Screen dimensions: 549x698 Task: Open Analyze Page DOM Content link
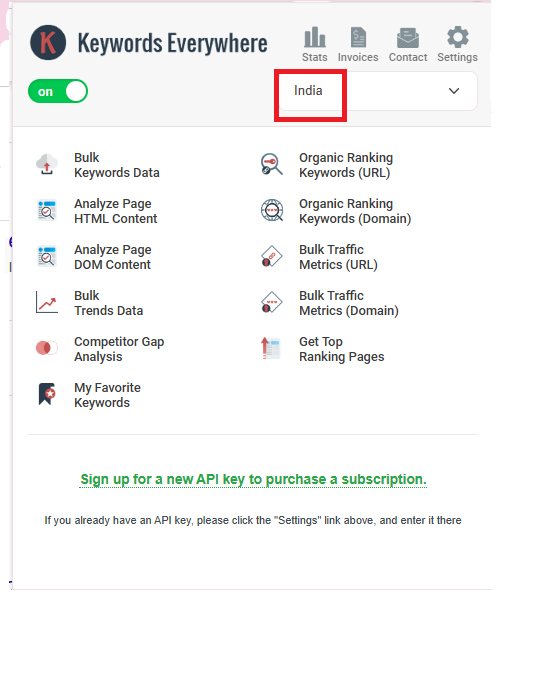tap(113, 257)
